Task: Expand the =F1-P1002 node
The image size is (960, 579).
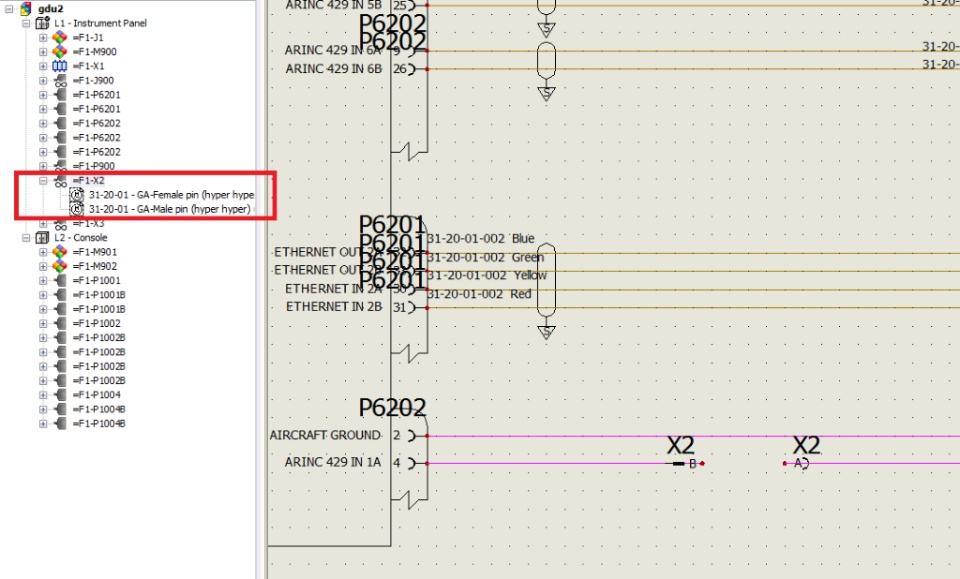Action: [43, 323]
